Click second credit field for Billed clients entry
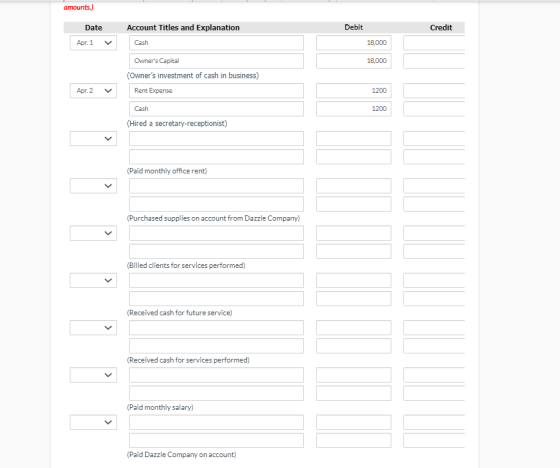The width and height of the screenshot is (560, 468). tap(434, 252)
